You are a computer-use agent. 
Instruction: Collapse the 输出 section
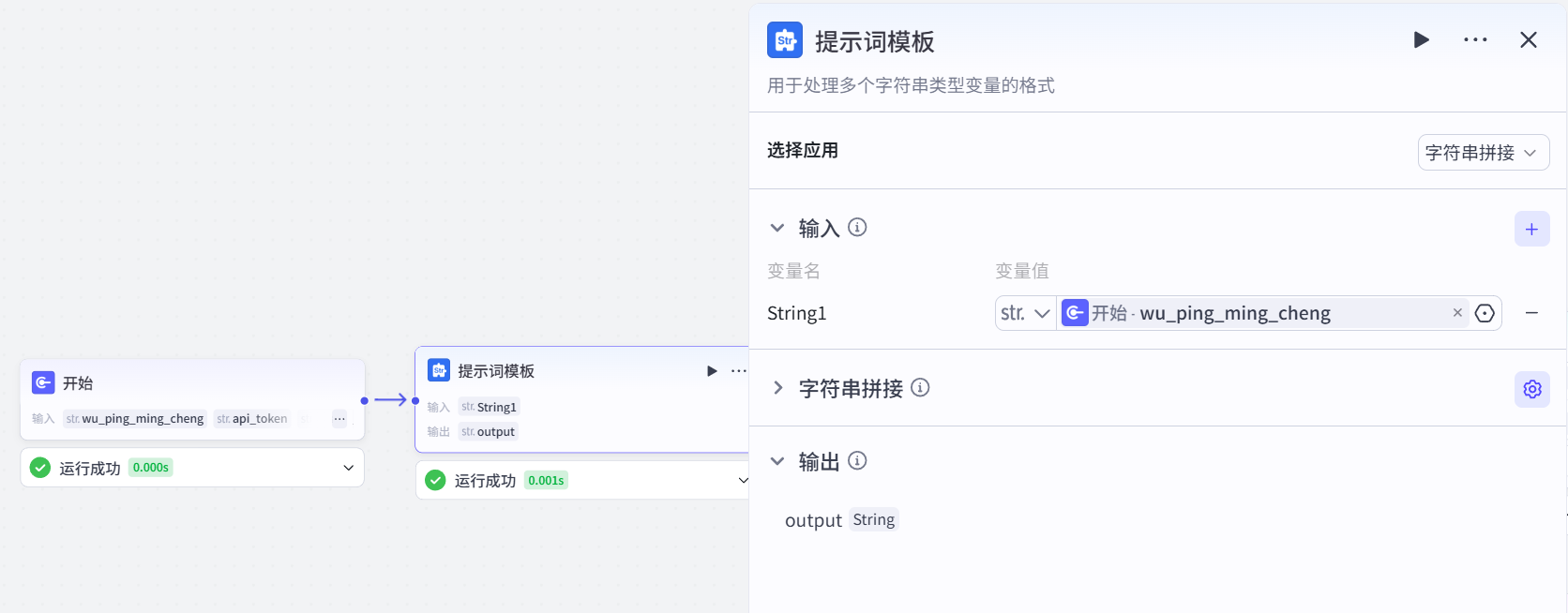(x=777, y=461)
